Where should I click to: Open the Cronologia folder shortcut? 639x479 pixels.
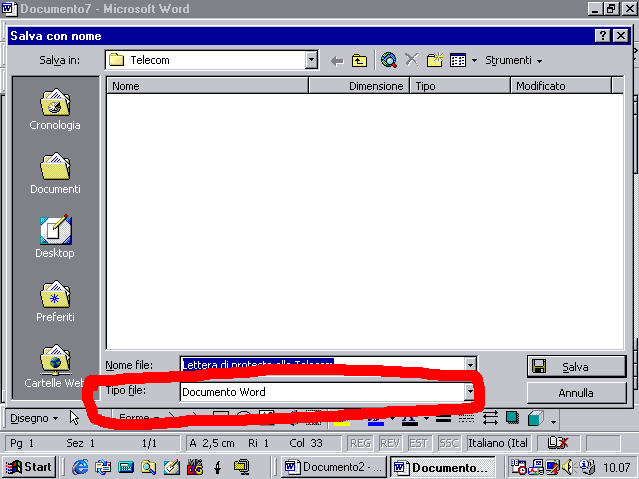pyautogui.click(x=55, y=109)
